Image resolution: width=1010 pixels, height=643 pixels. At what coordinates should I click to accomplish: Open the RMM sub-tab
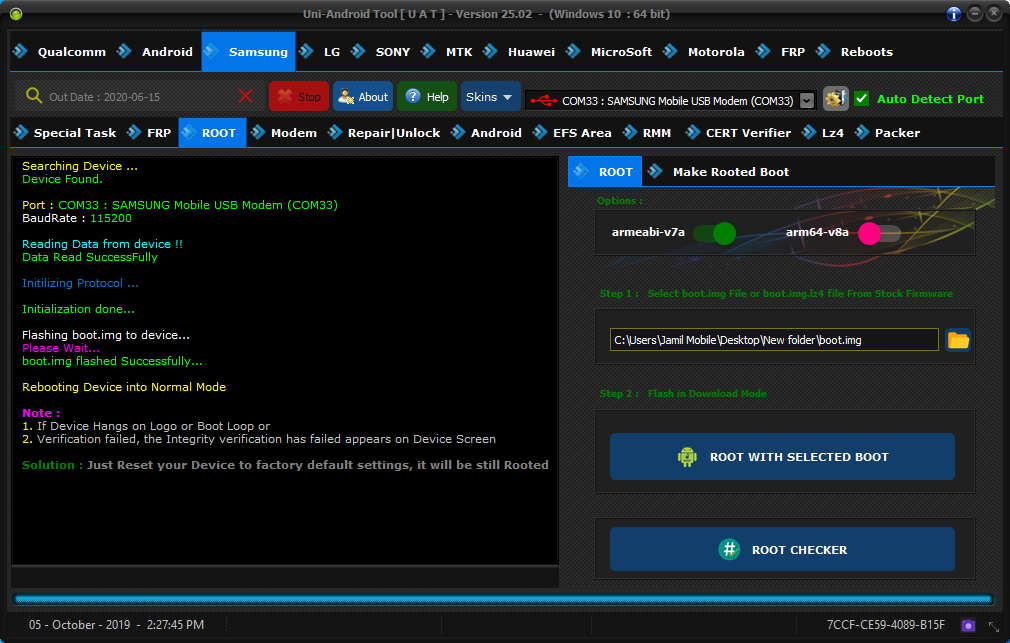[x=647, y=133]
